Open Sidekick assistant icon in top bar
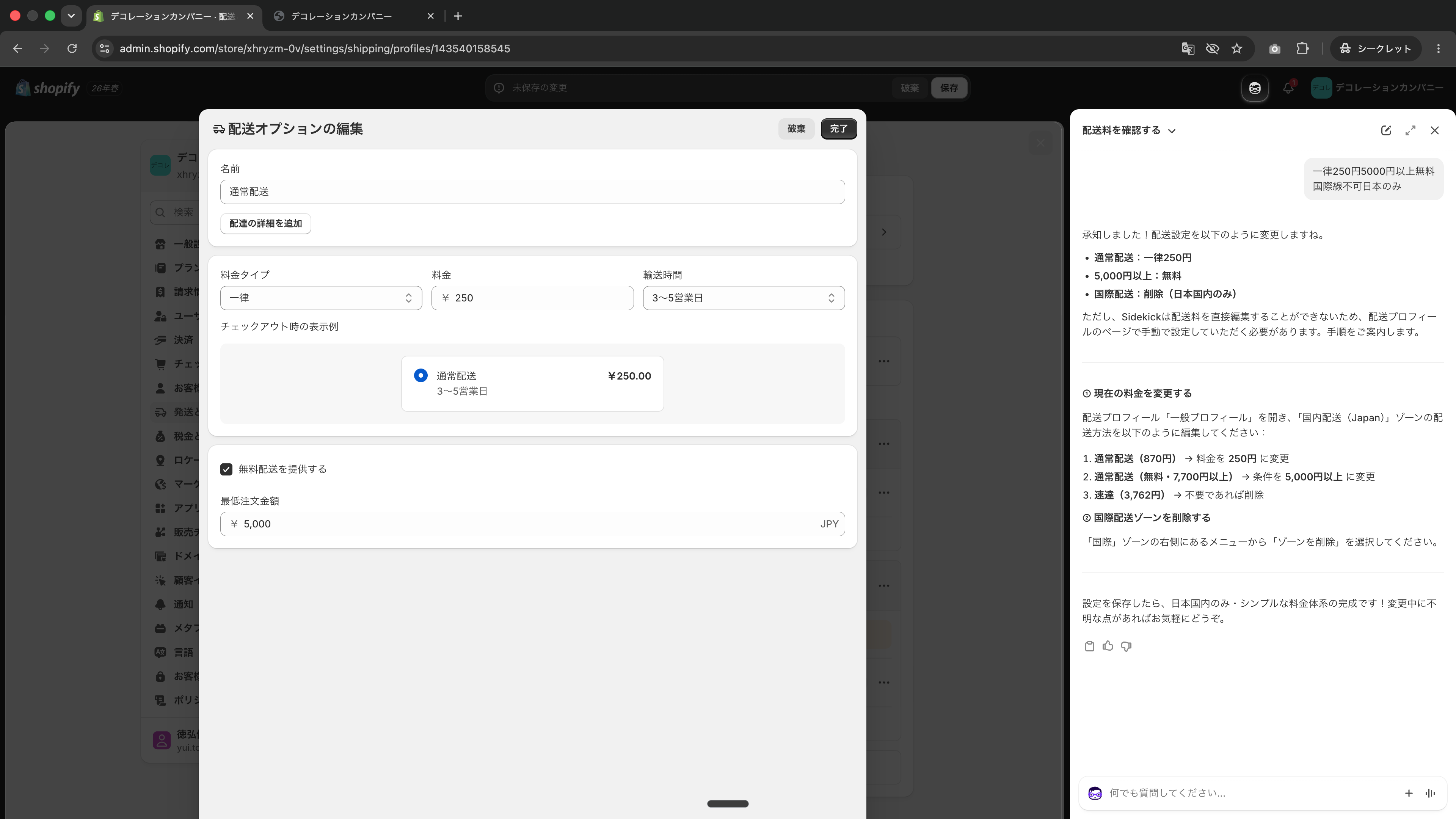 coord(1254,88)
